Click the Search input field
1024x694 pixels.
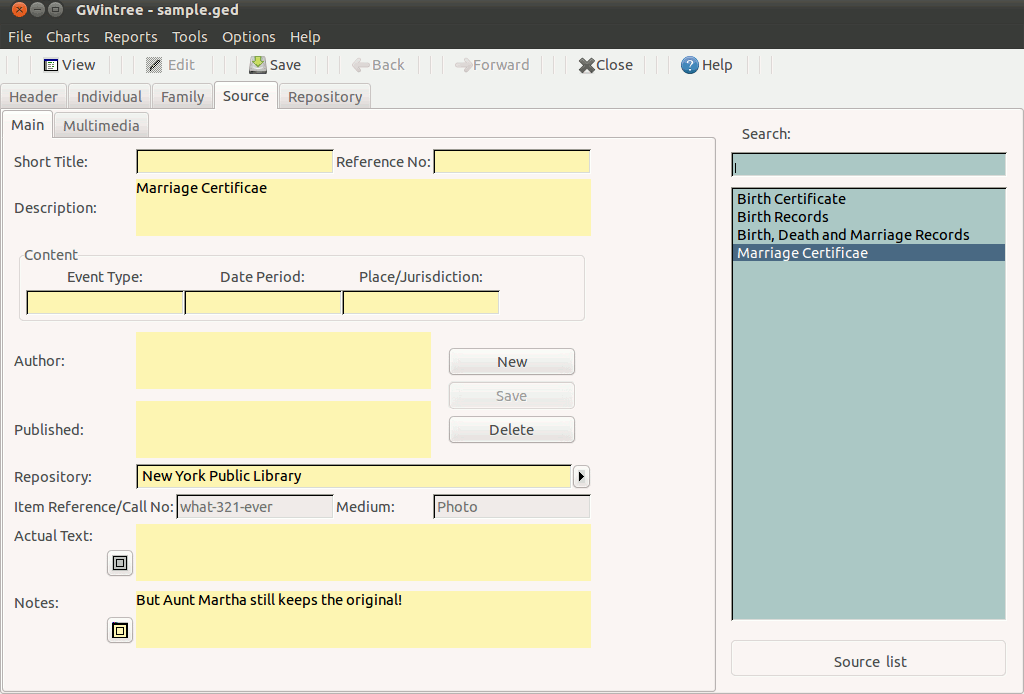tap(869, 165)
